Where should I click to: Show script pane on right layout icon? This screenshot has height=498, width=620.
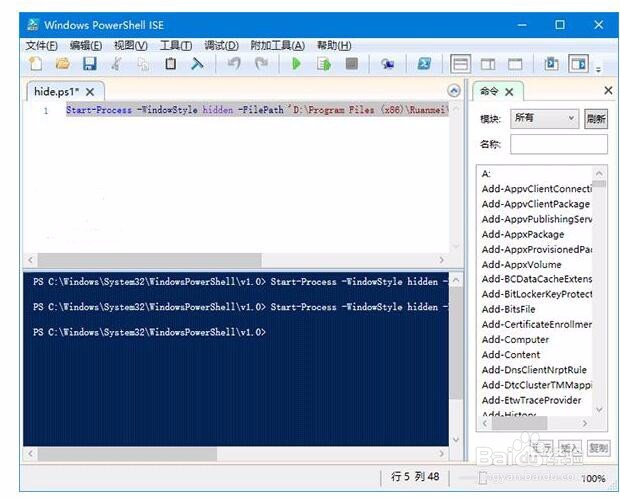tap(488, 64)
